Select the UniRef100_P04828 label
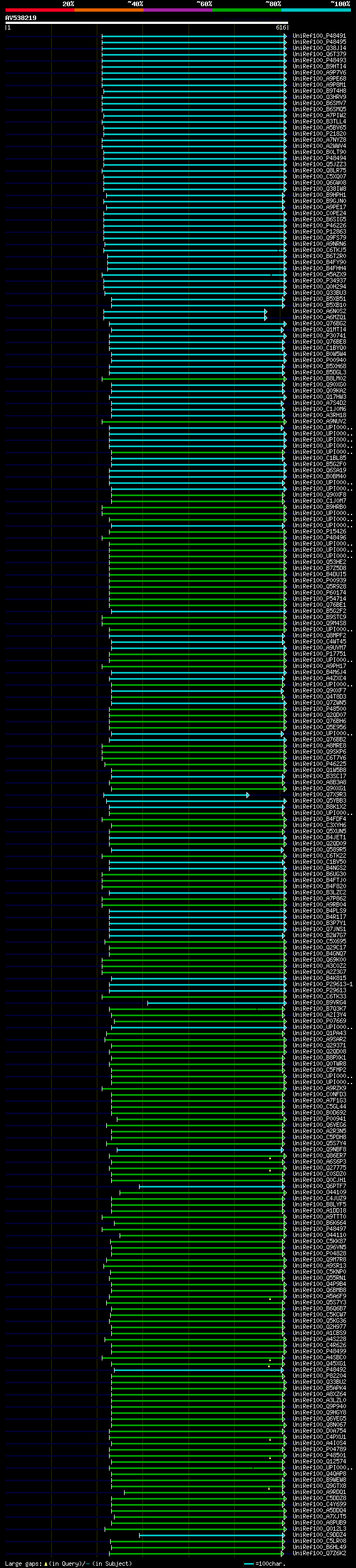Screen dimensions: 356x1568 (319, 1253)
